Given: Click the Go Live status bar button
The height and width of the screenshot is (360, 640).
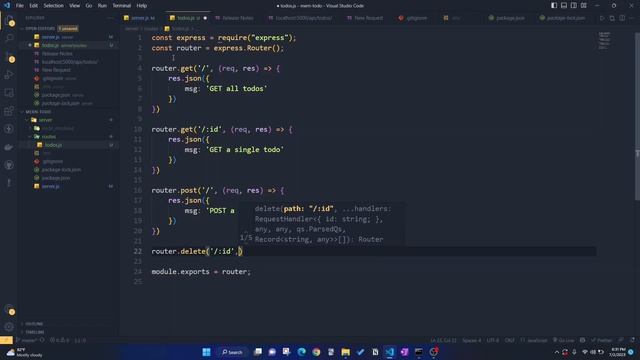Looking at the screenshot, I should pos(563,340).
